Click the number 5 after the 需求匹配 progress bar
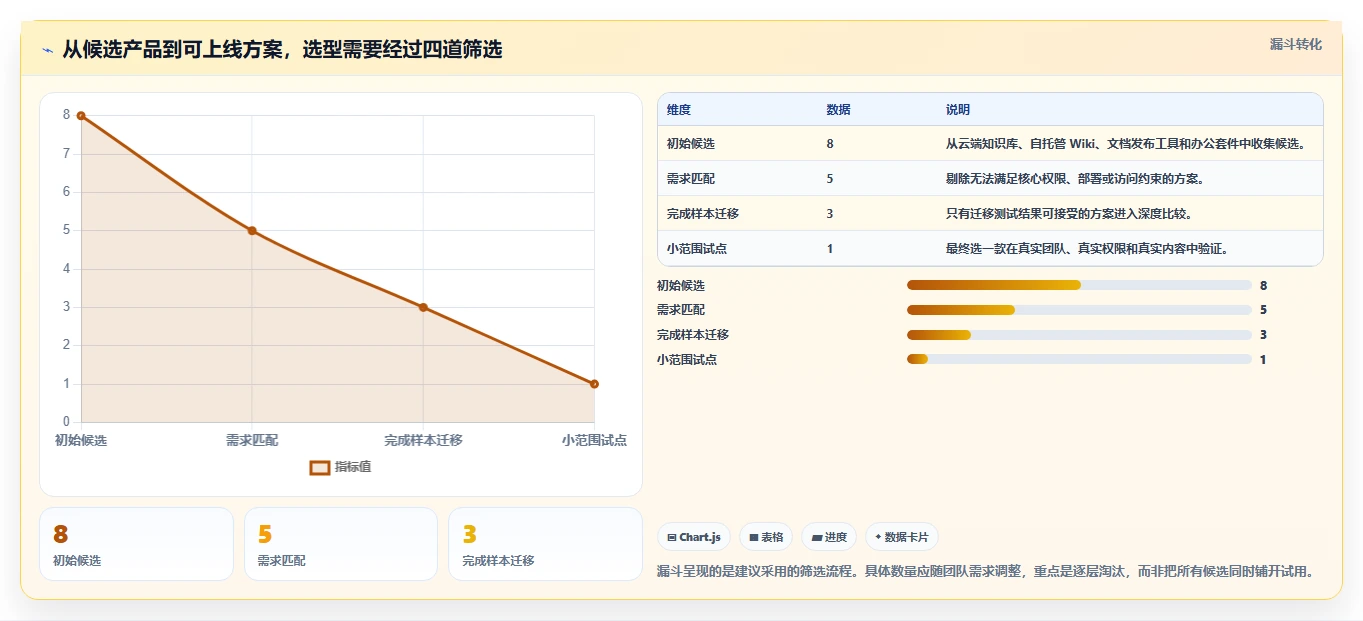This screenshot has width=1363, height=621. [x=1264, y=310]
